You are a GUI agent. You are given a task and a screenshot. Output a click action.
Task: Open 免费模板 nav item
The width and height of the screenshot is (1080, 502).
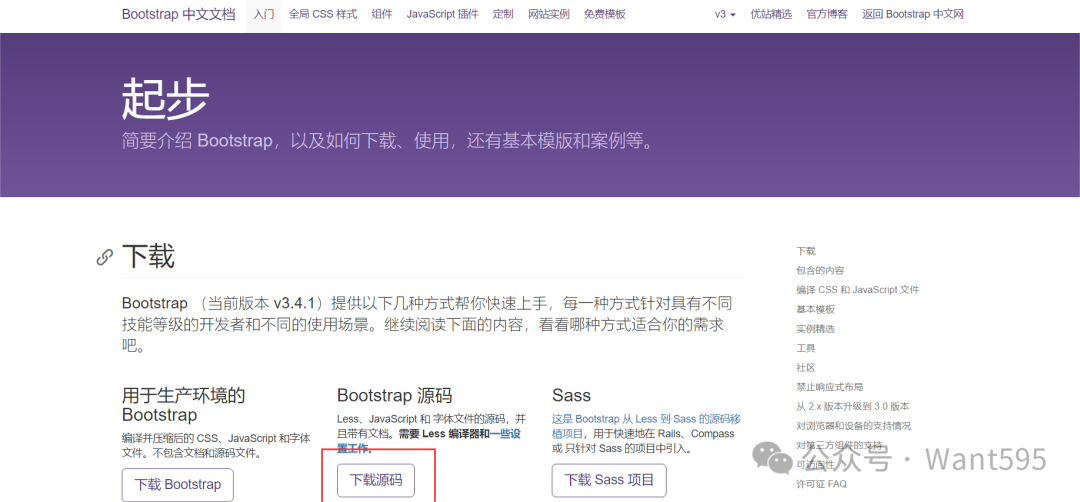605,14
